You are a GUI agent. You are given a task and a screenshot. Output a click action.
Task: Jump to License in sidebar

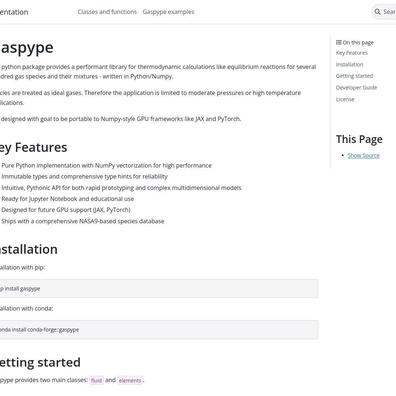tap(345, 99)
